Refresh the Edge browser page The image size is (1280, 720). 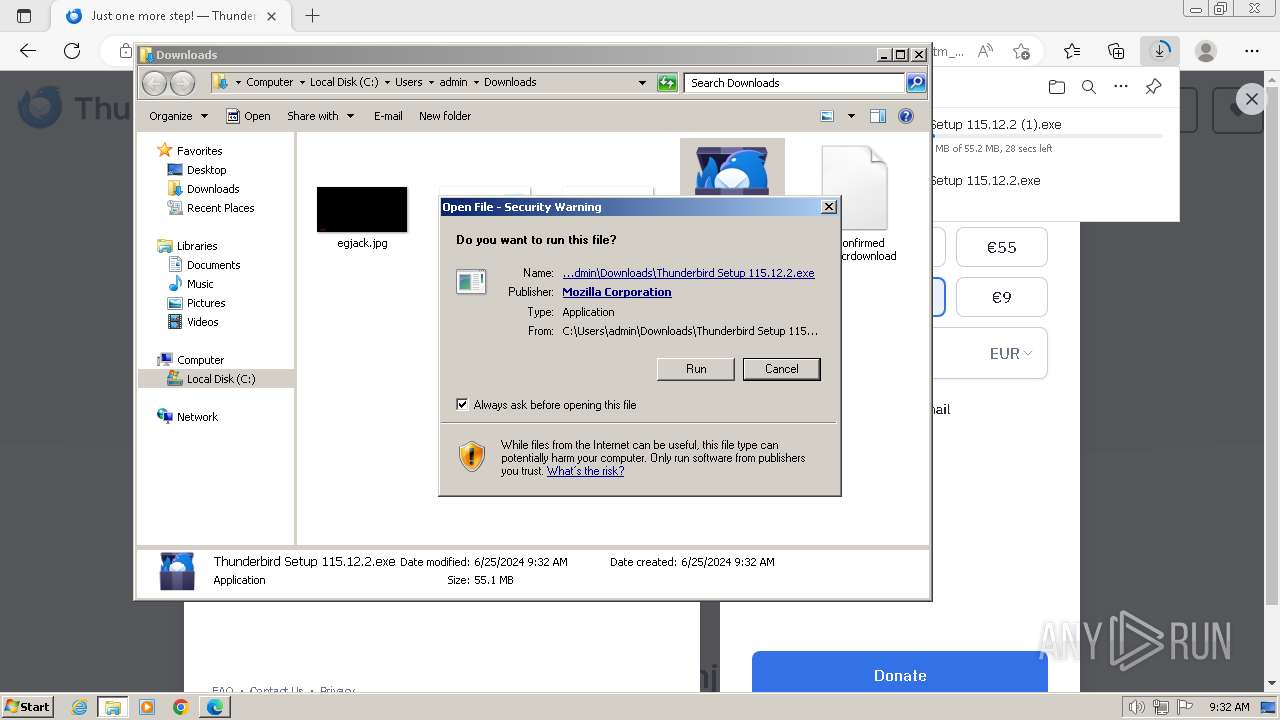click(72, 51)
